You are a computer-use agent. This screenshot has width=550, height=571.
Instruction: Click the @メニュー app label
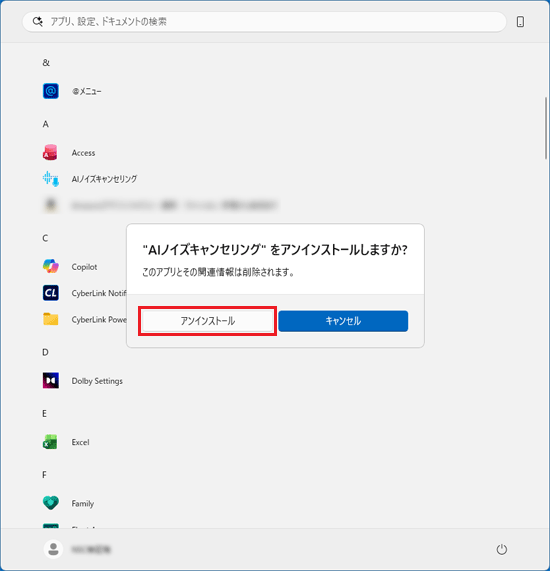point(87,91)
